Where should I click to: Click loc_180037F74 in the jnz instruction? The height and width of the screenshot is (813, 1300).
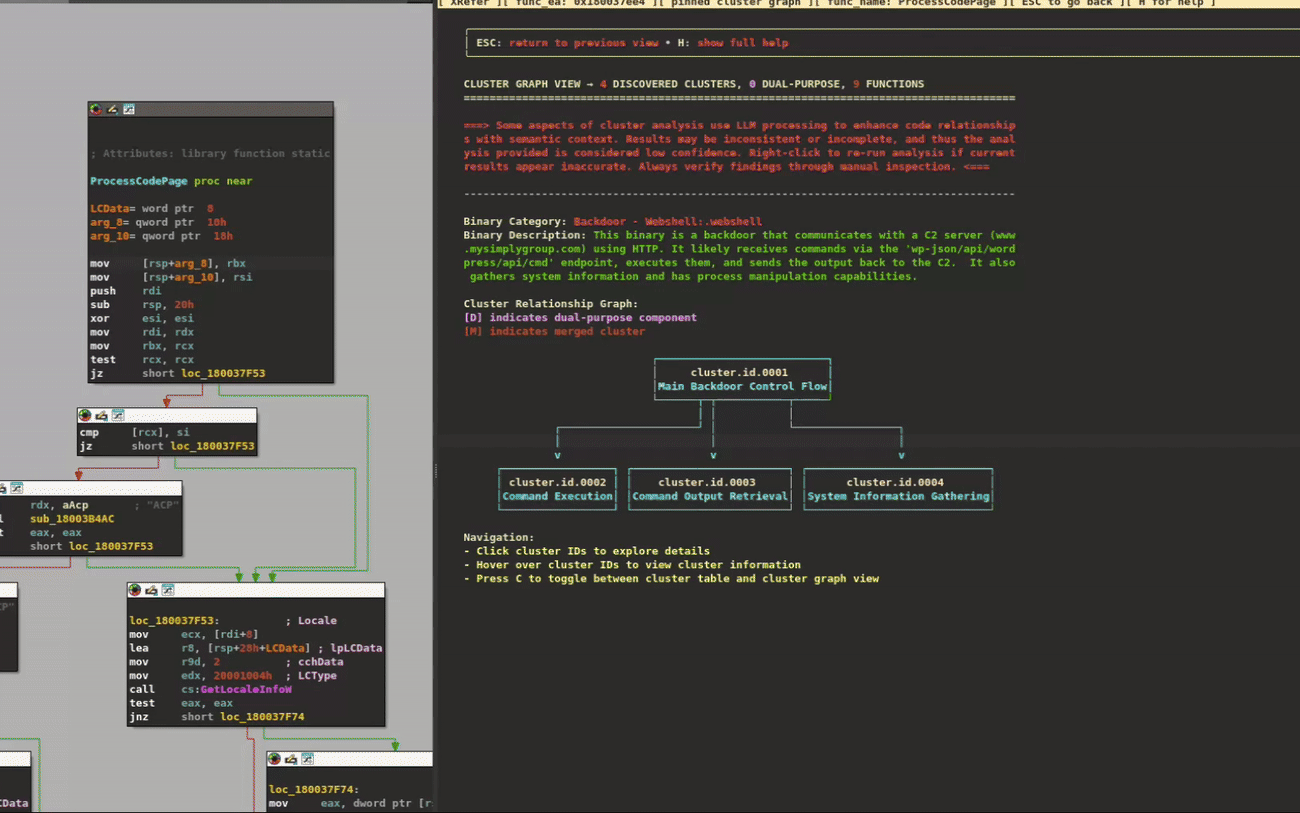tap(262, 717)
